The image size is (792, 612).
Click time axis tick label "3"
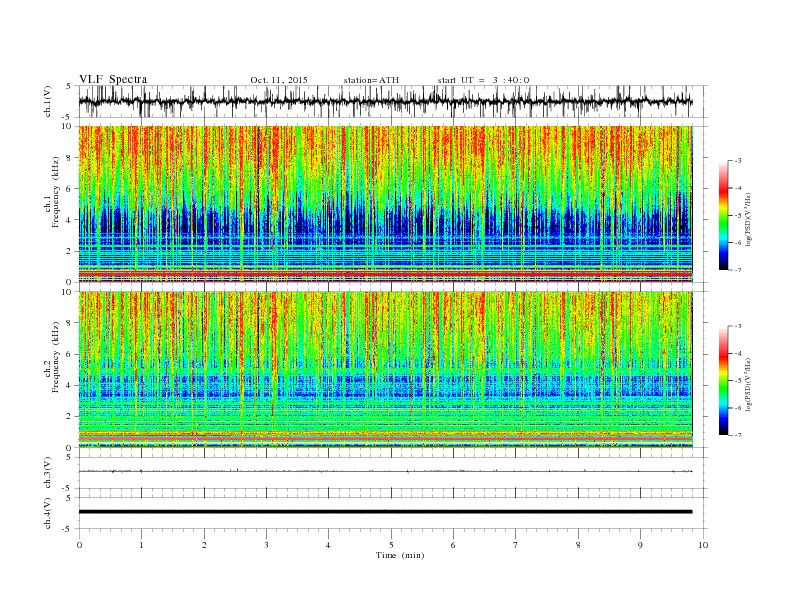coord(266,545)
